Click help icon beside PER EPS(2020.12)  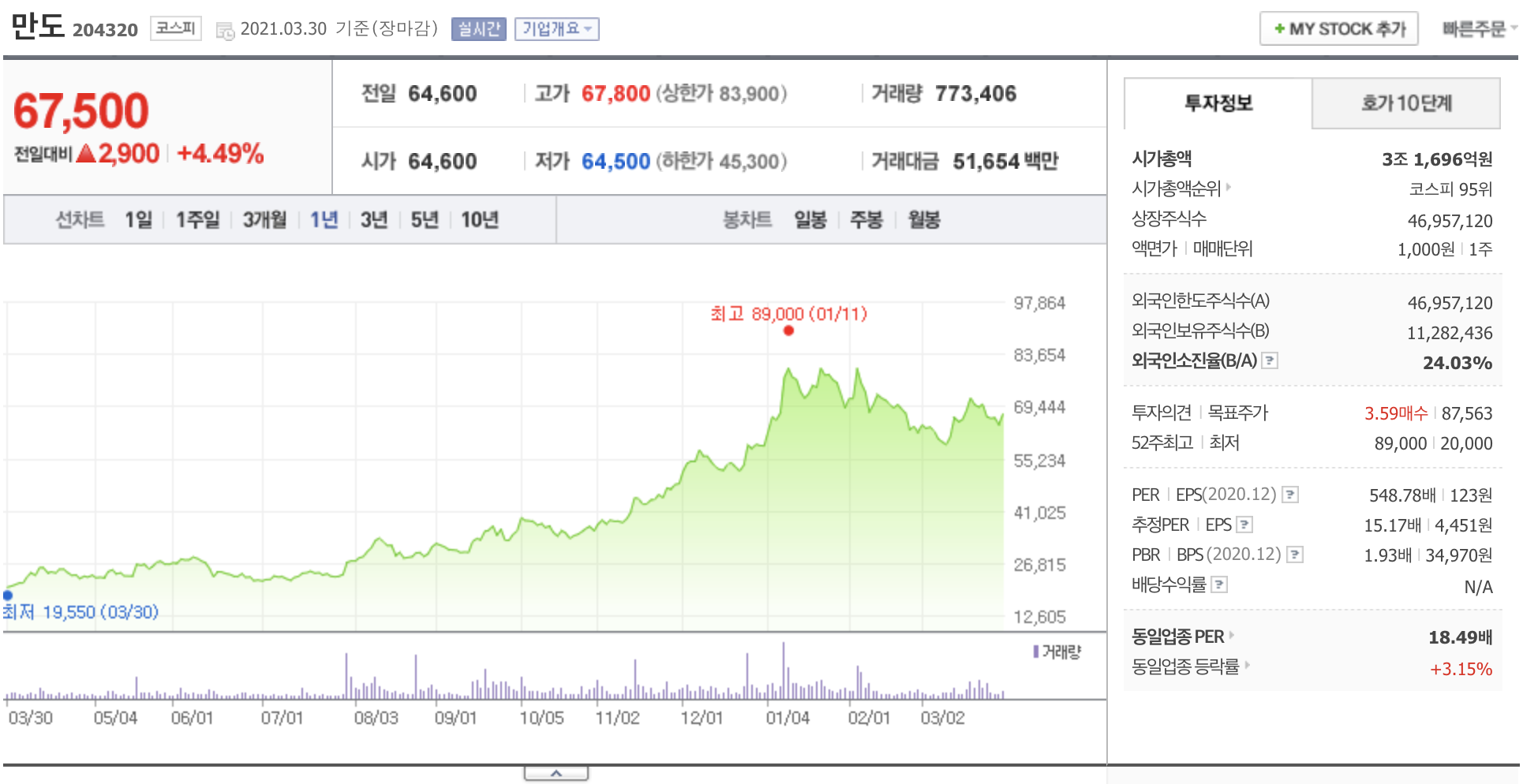(1290, 495)
